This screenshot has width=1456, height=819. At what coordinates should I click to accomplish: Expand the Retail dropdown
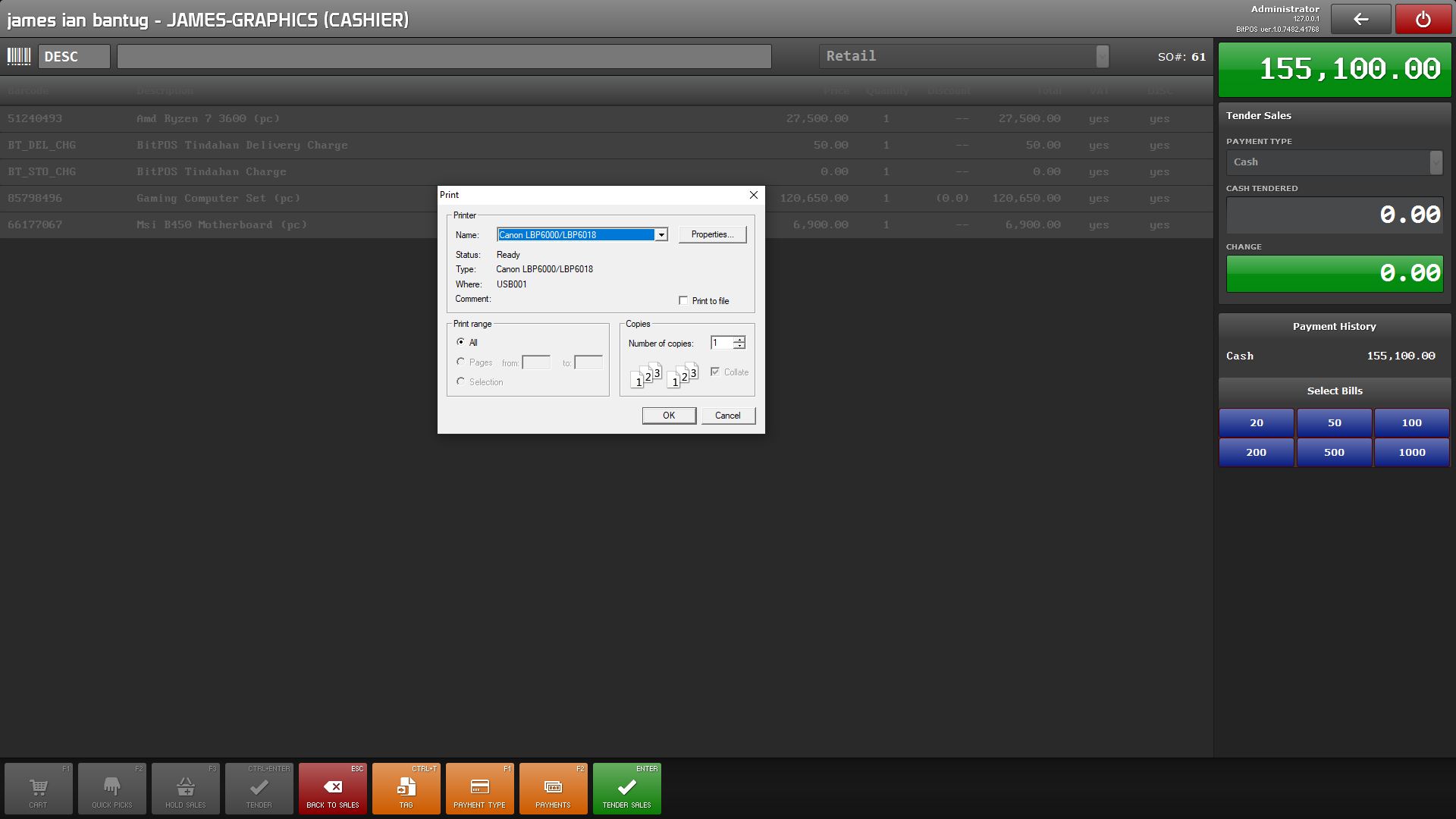[1102, 56]
